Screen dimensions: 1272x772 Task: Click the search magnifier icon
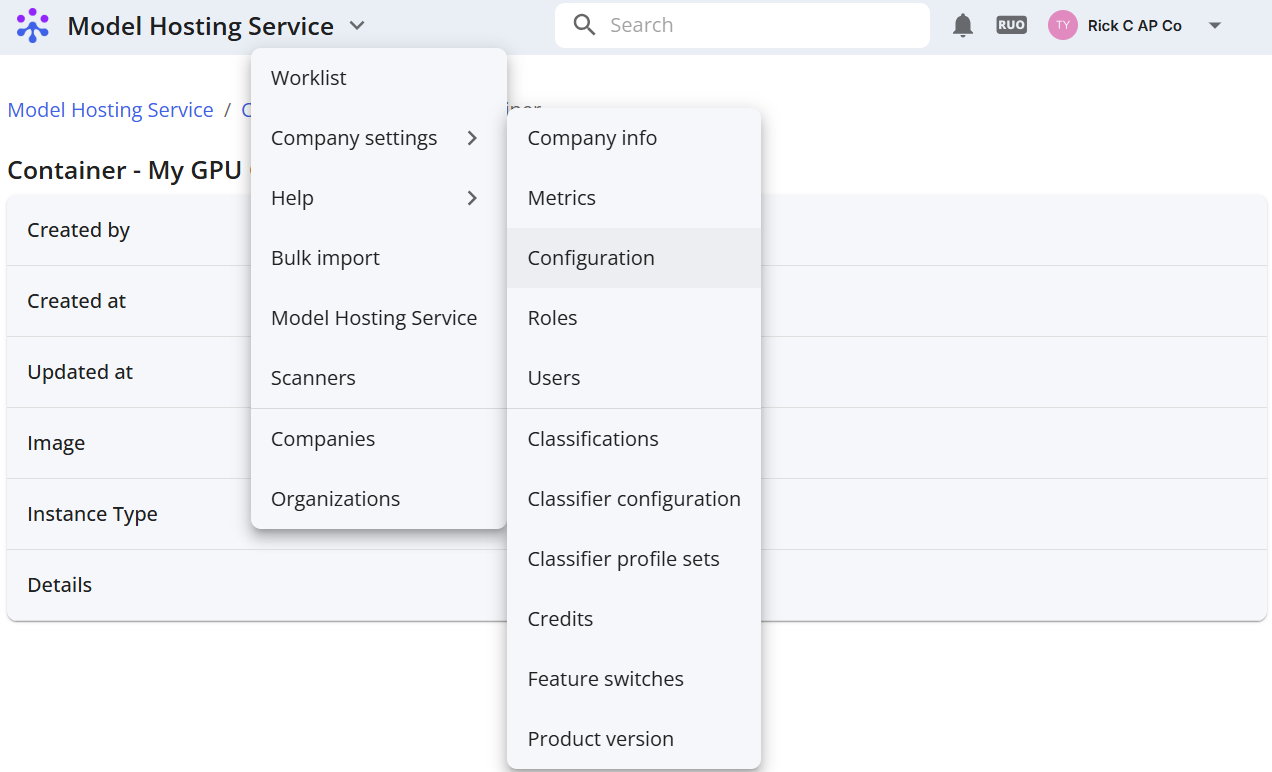pyautogui.click(x=585, y=25)
